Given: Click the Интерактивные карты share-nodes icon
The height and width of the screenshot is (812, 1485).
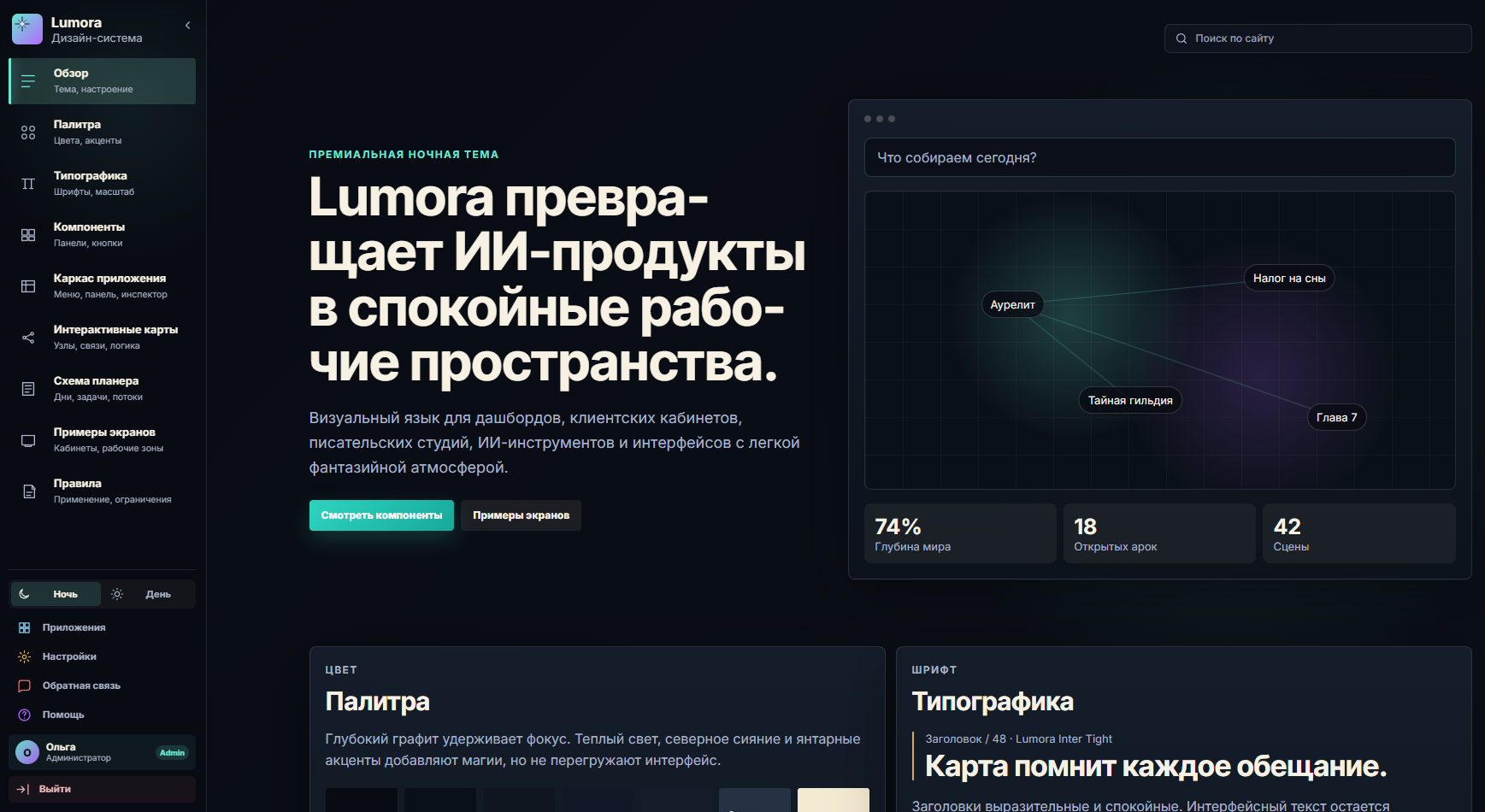Looking at the screenshot, I should [x=28, y=338].
